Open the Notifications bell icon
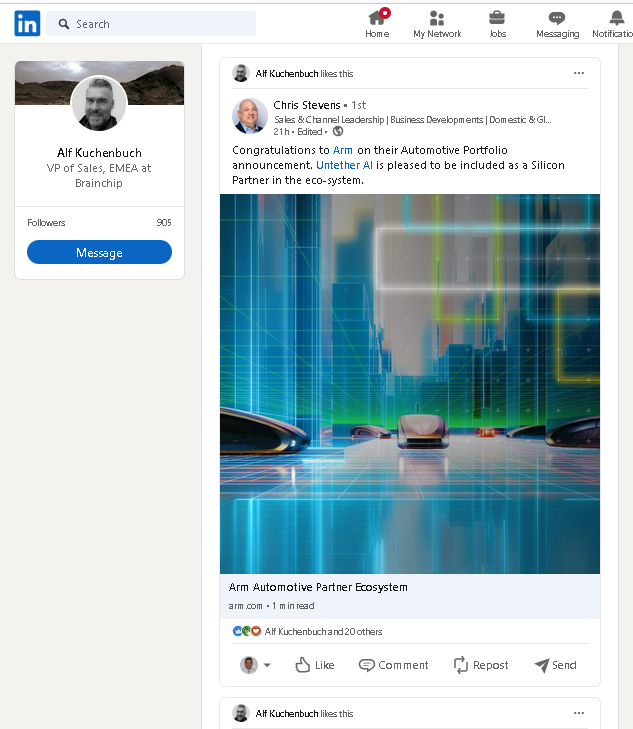 616,17
